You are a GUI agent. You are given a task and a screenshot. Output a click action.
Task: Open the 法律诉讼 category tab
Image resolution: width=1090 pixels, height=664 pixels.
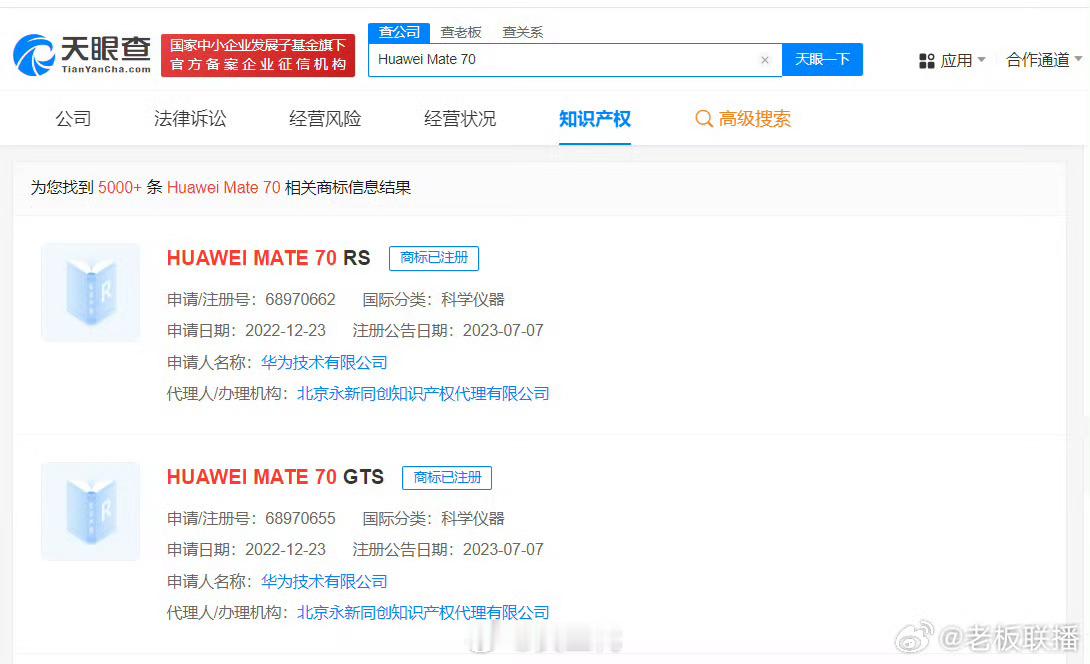coord(190,119)
